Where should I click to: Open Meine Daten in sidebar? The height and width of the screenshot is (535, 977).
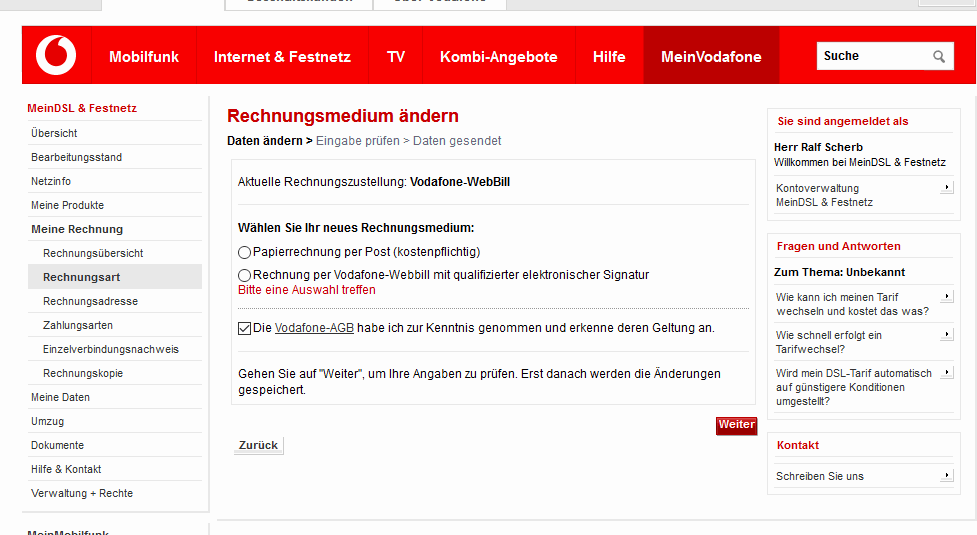(60, 397)
